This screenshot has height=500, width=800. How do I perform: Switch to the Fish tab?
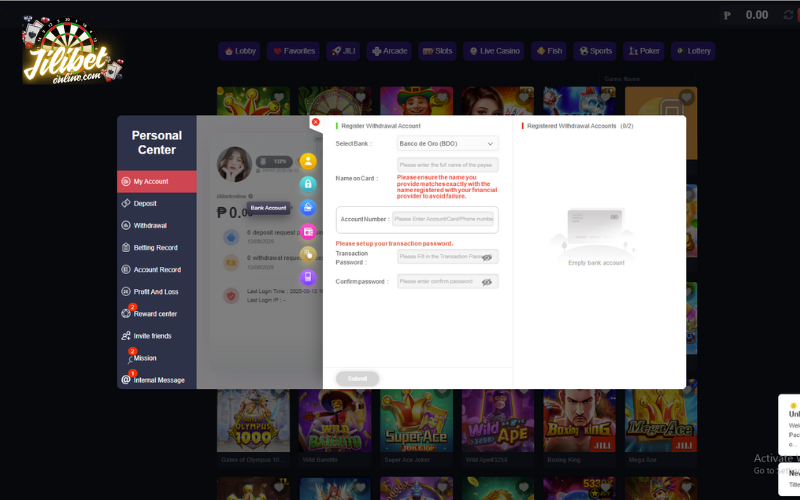tap(549, 51)
